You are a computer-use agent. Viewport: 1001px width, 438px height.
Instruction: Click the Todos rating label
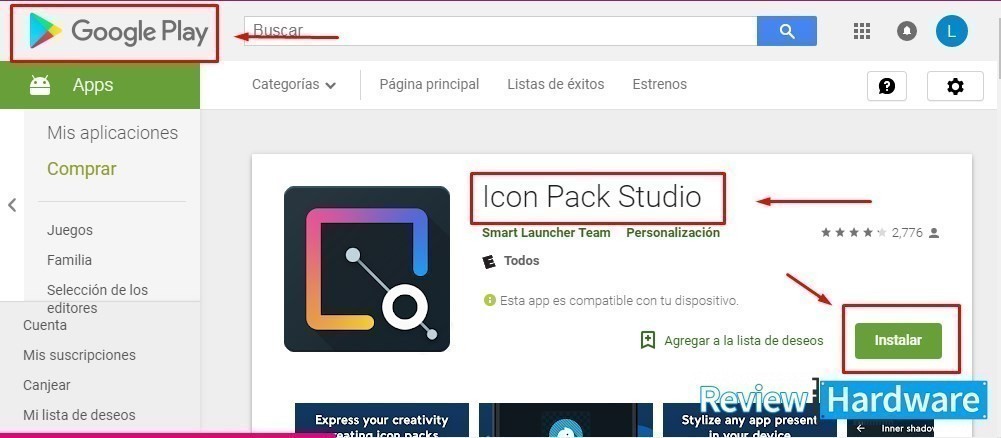(522, 261)
